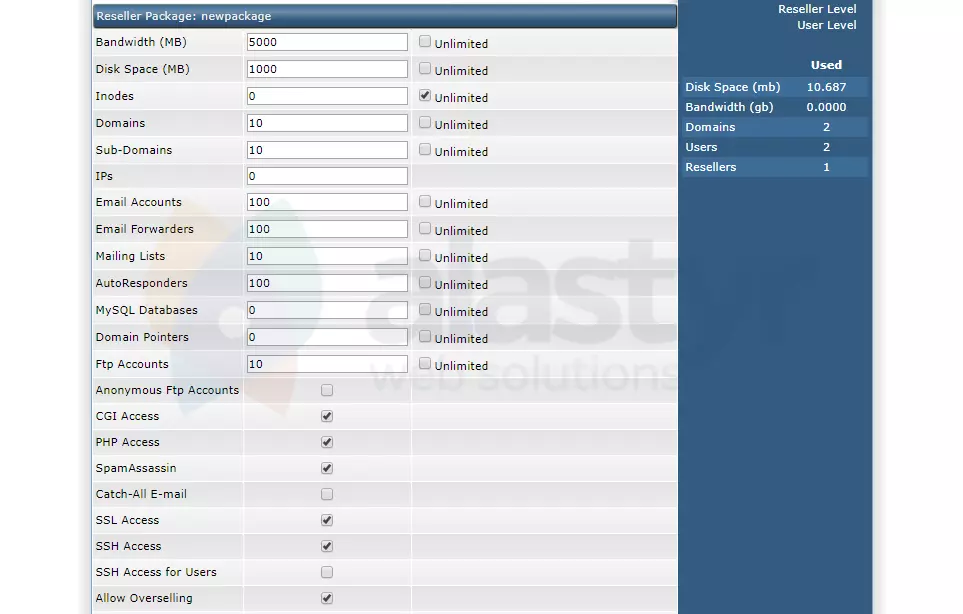Click the Users usage row in sidebar
Screen dimensions: 963x614
click(x=774, y=147)
